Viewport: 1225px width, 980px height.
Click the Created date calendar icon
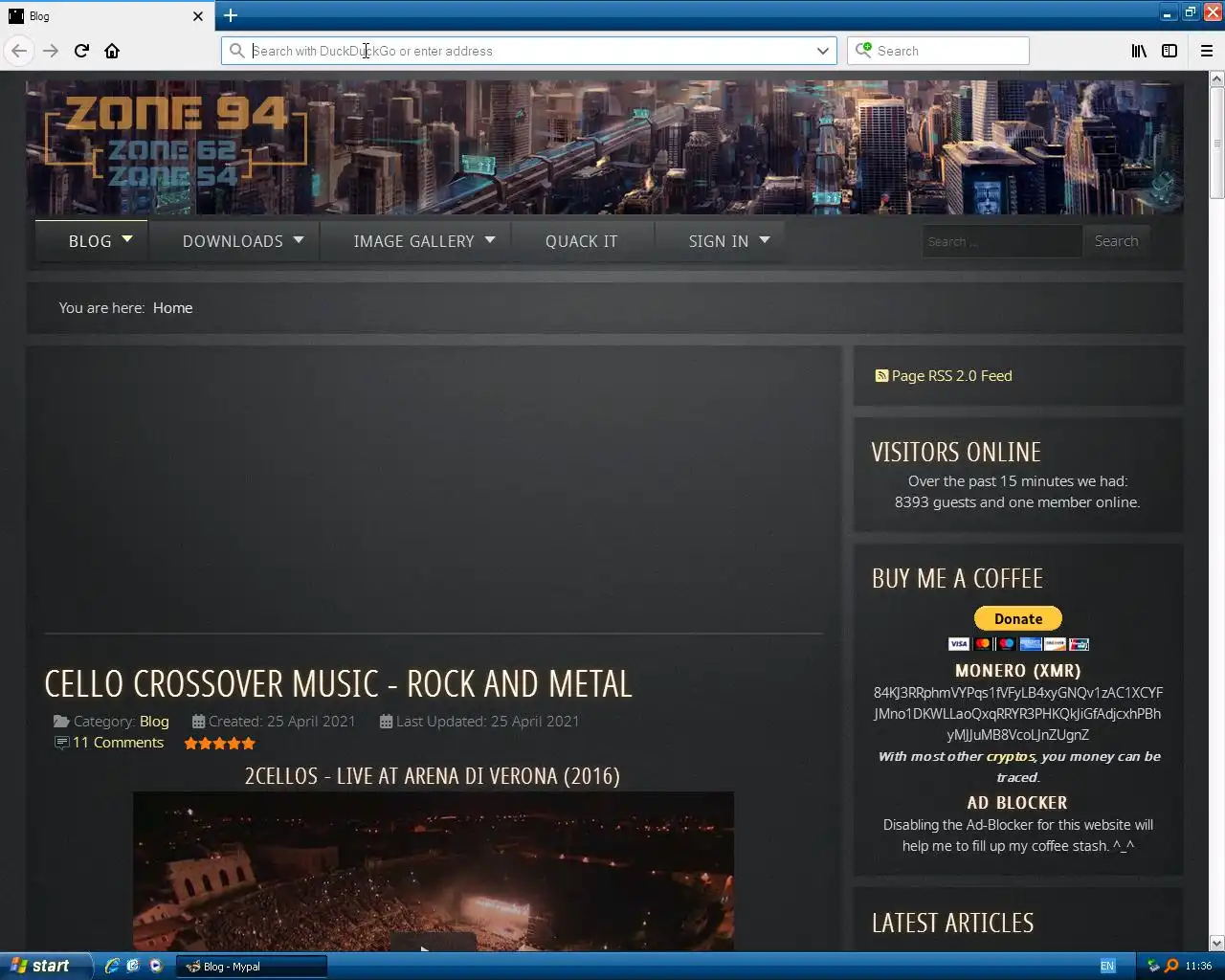point(198,722)
